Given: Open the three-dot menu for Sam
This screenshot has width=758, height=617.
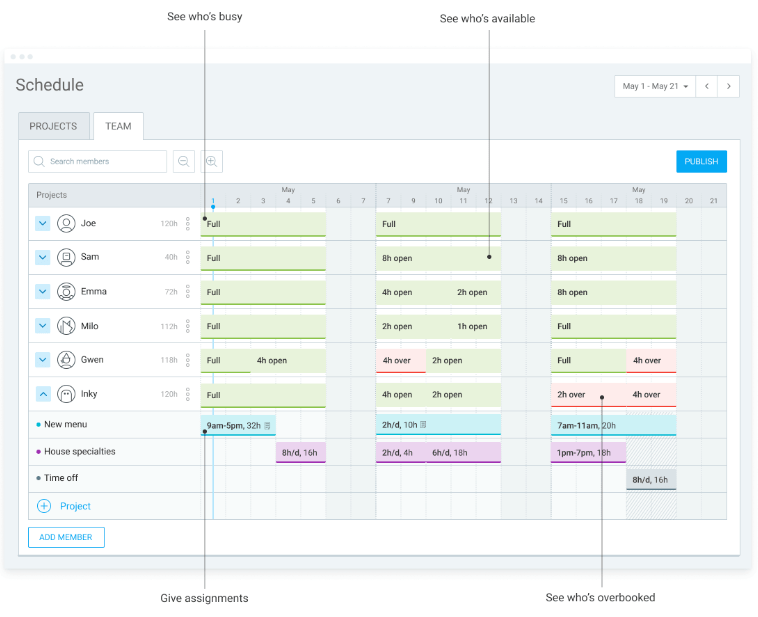Looking at the screenshot, I should tap(187, 258).
